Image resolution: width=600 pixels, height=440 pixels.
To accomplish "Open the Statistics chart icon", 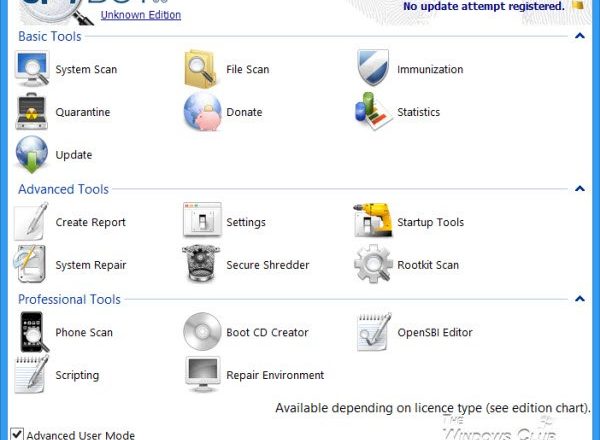I will point(373,111).
